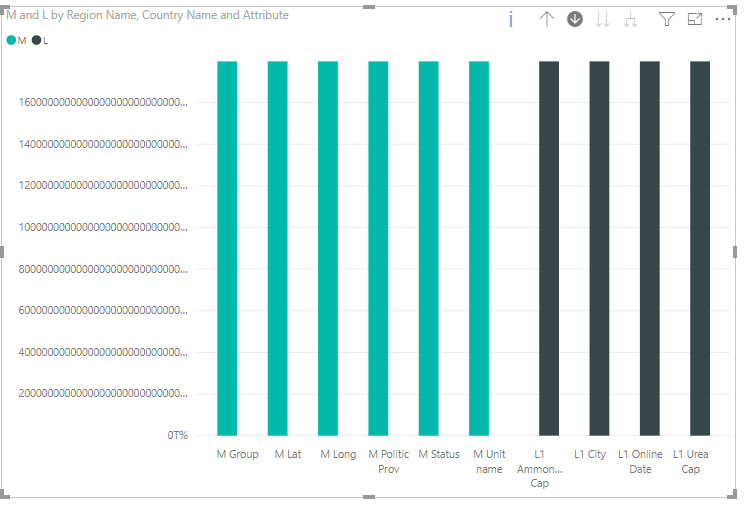Screen dimensions: 745x507
Task: Click M Long axis label
Action: pos(338,454)
